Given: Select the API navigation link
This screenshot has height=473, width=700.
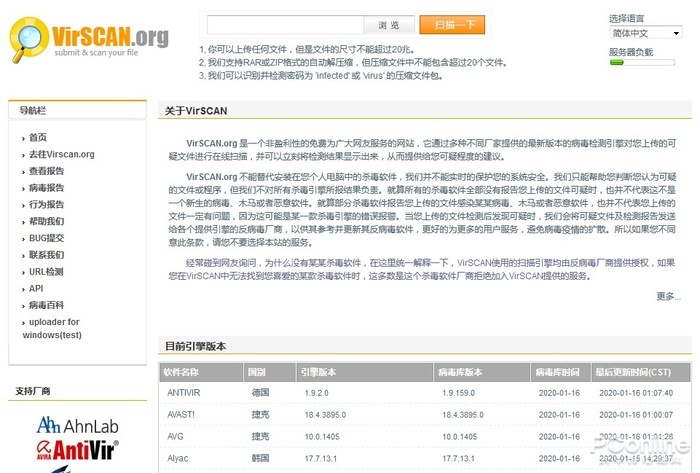Looking at the screenshot, I should pos(36,289).
